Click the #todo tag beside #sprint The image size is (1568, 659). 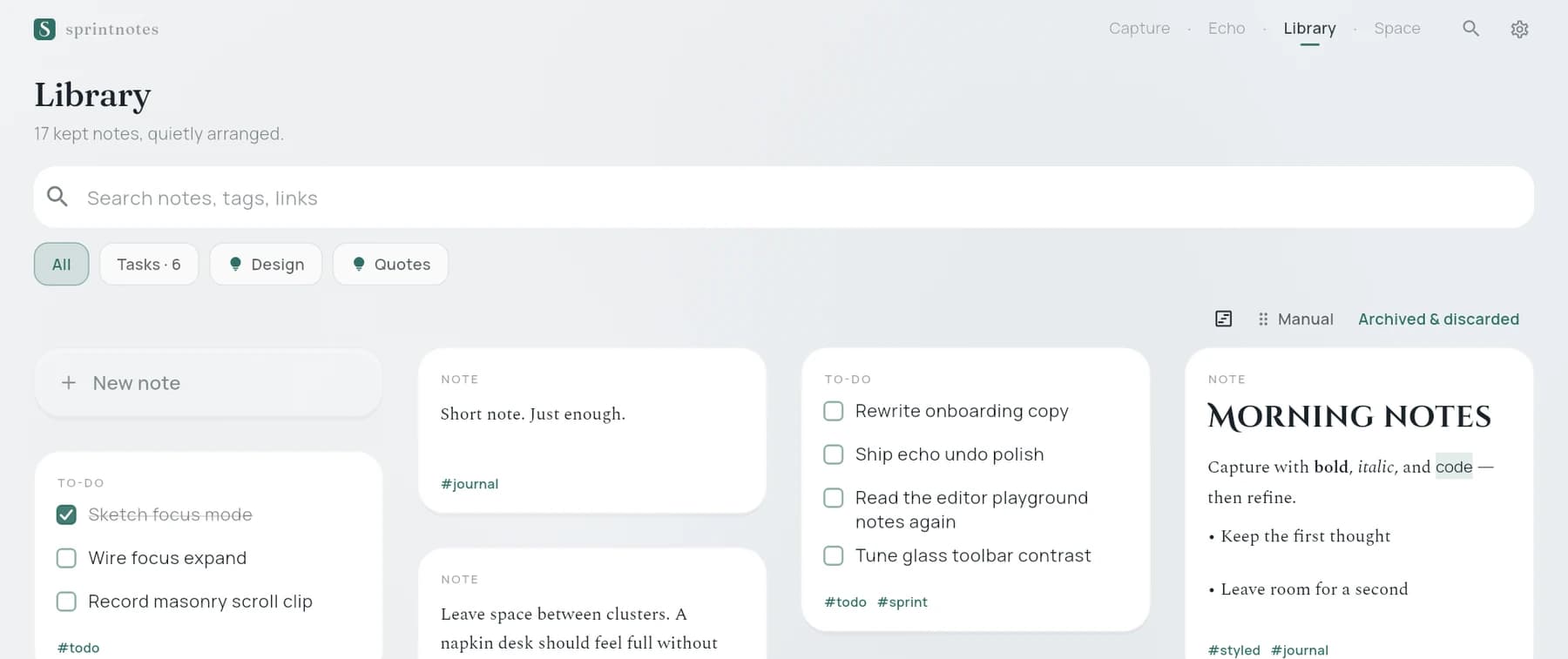[x=845, y=602]
